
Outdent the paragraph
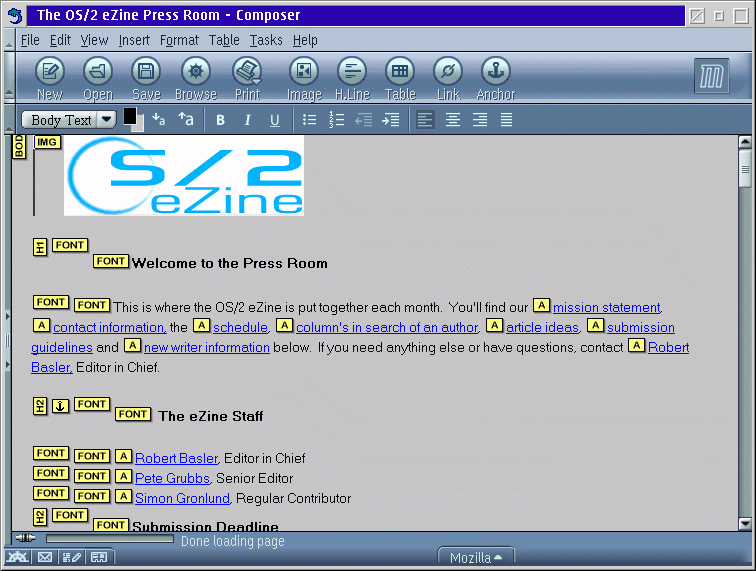pos(364,120)
